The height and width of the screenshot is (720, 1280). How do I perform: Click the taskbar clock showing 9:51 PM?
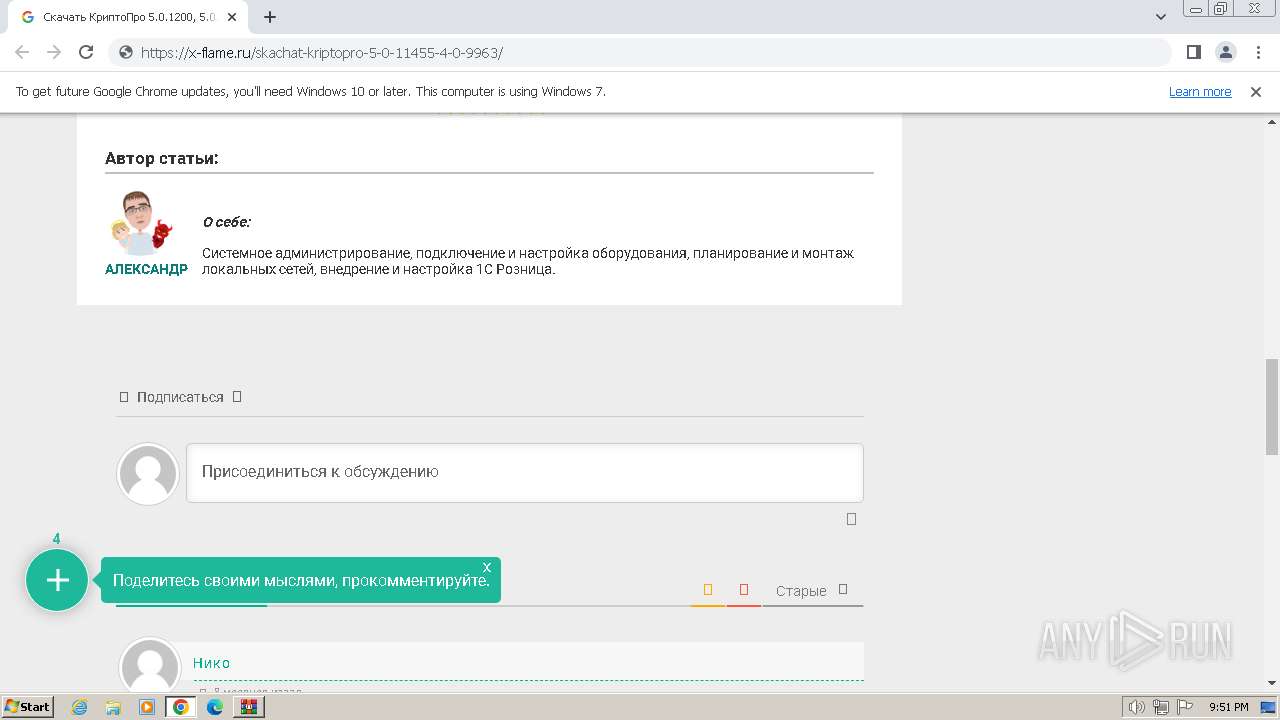1229,707
